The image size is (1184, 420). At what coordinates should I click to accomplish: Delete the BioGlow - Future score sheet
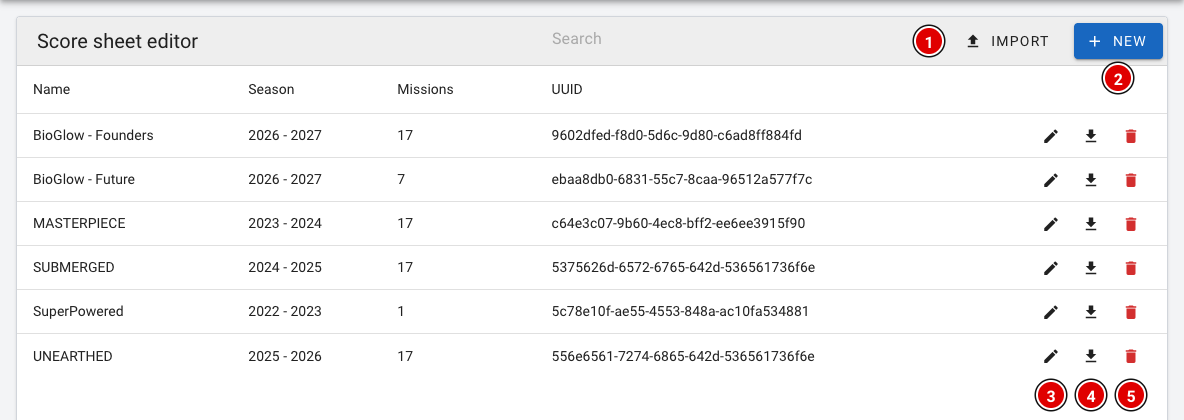1130,180
